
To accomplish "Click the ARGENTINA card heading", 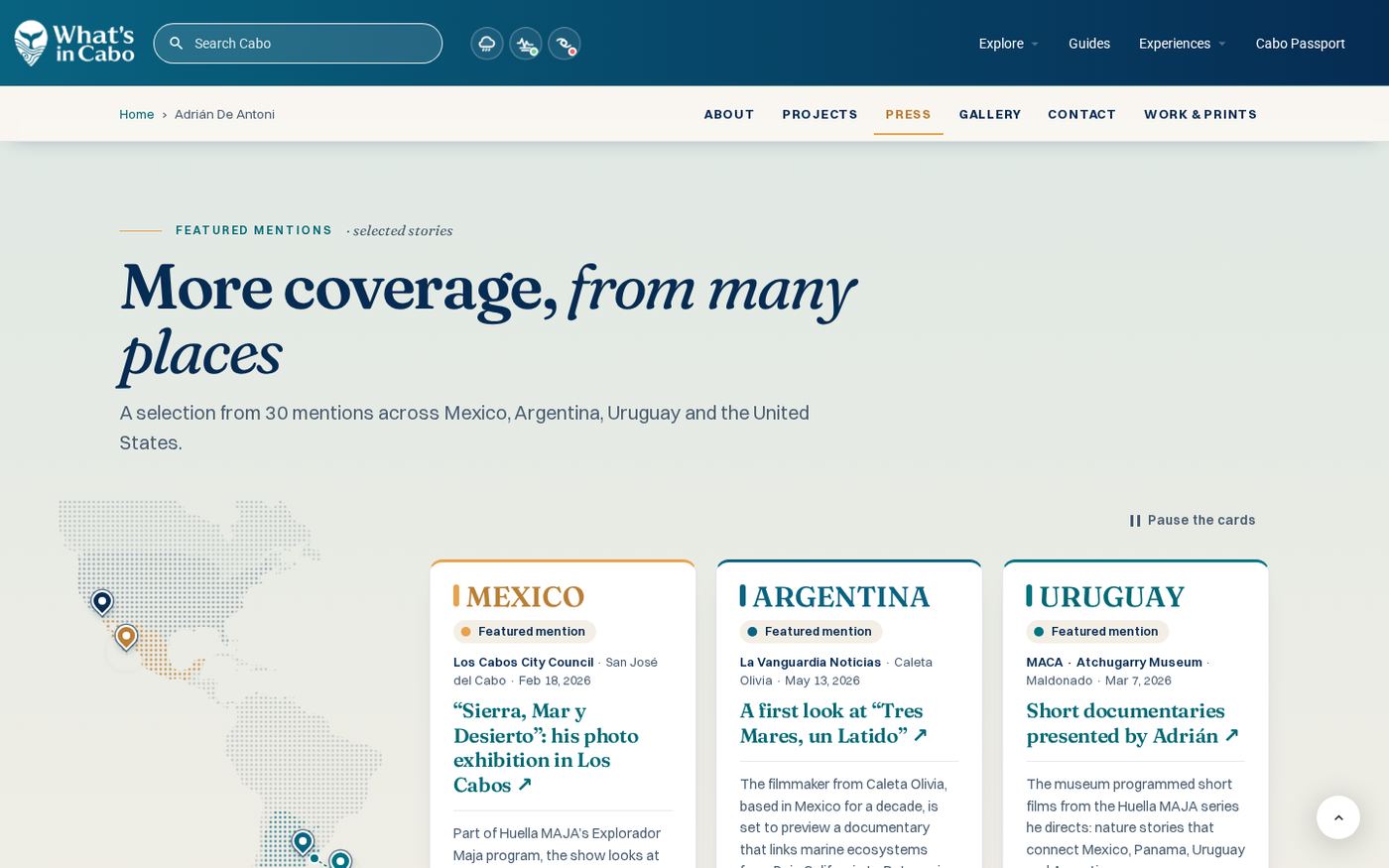I will 840,596.
